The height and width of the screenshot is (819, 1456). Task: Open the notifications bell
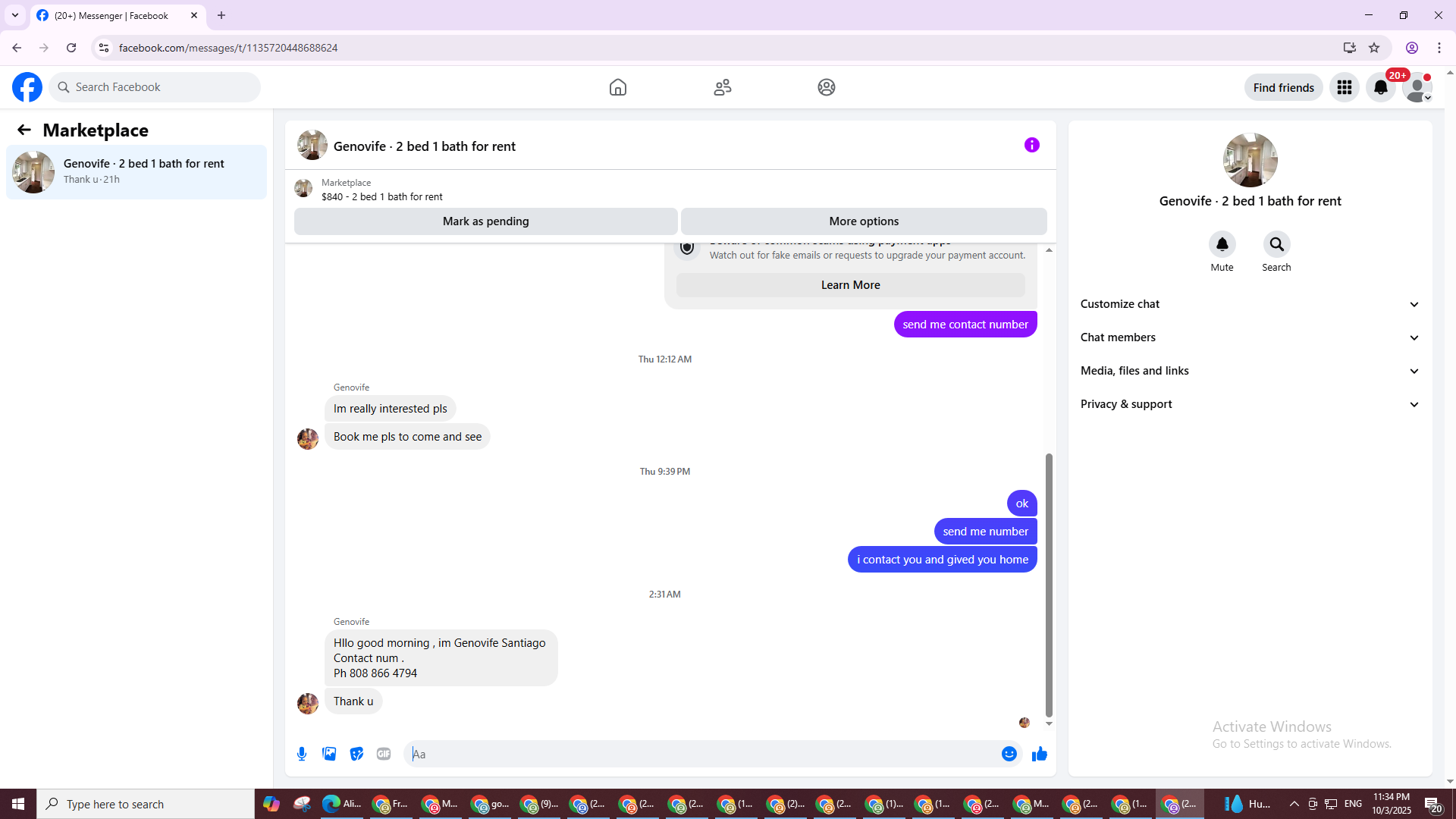pos(1381,87)
